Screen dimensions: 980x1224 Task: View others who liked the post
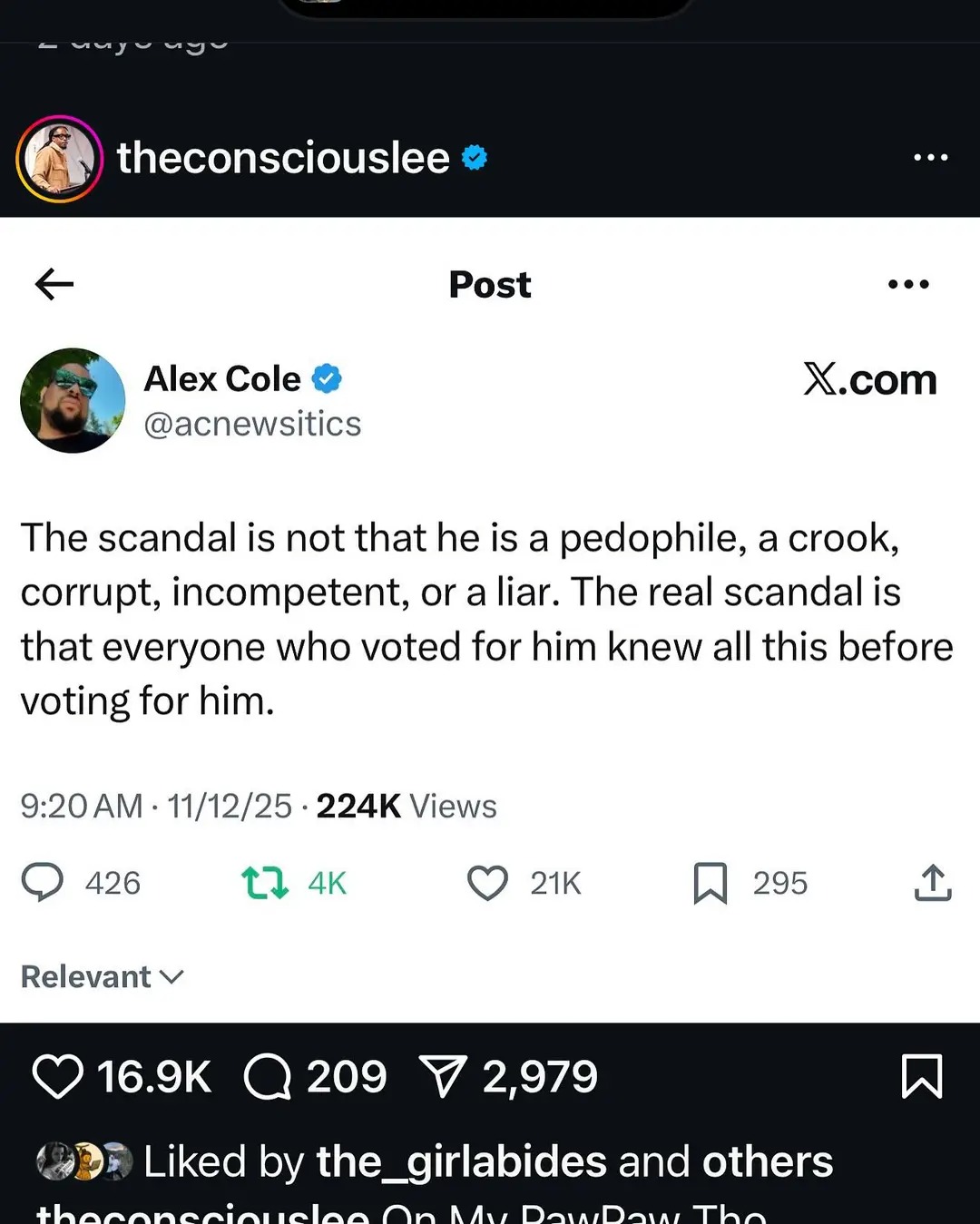point(767,1161)
